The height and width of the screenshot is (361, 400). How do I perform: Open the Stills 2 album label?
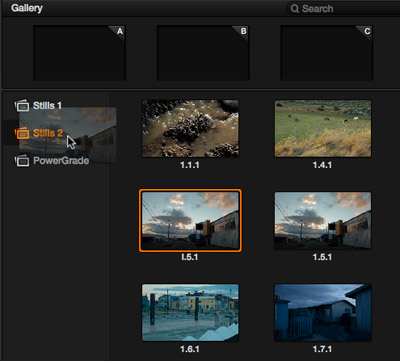click(x=48, y=133)
